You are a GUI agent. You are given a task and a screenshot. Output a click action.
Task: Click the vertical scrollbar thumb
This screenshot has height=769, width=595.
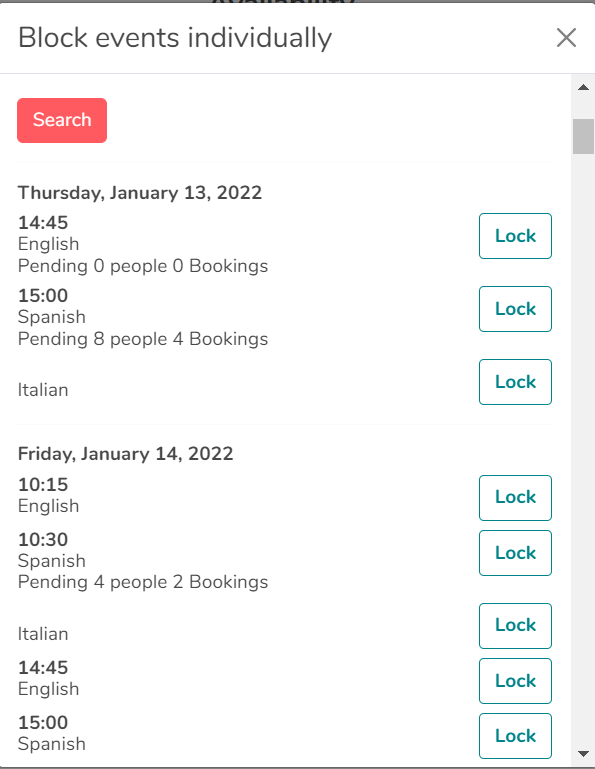click(583, 136)
